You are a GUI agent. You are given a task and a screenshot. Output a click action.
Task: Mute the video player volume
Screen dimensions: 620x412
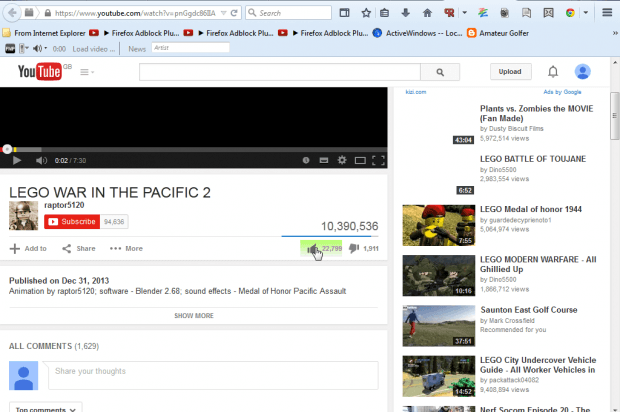pyautogui.click(x=41, y=160)
